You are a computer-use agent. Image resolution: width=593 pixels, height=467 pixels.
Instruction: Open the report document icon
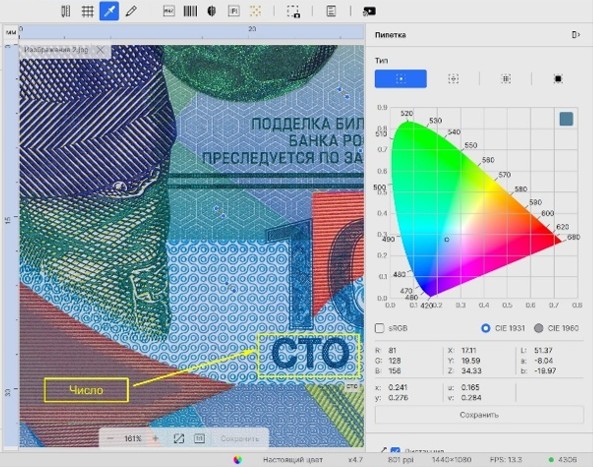(331, 11)
